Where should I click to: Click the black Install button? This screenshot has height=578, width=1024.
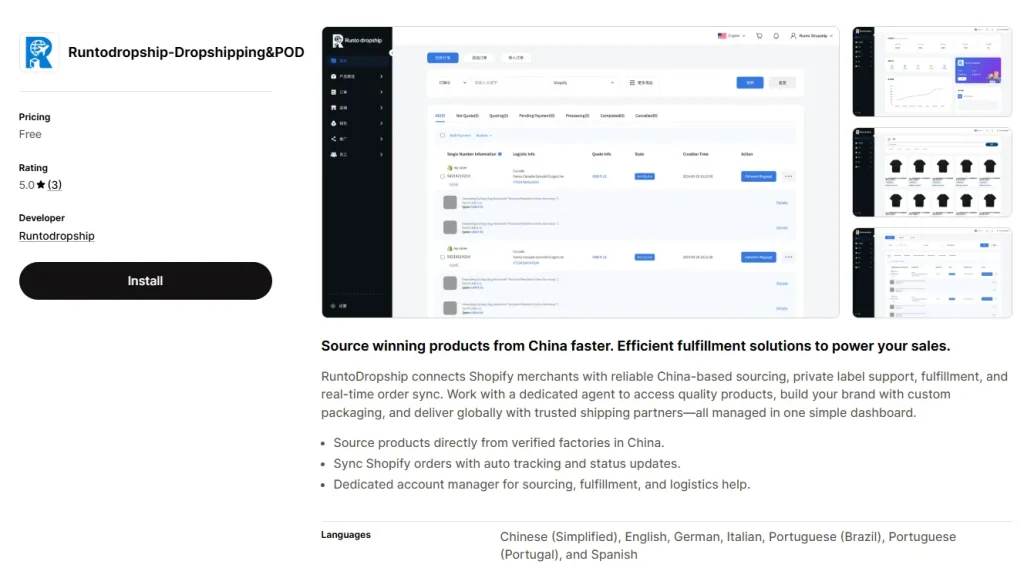pos(145,281)
